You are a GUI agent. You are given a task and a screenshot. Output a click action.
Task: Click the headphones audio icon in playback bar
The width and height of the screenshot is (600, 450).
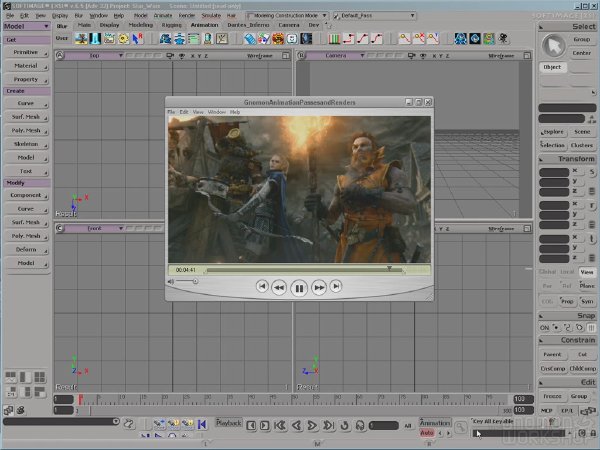(x=360, y=425)
